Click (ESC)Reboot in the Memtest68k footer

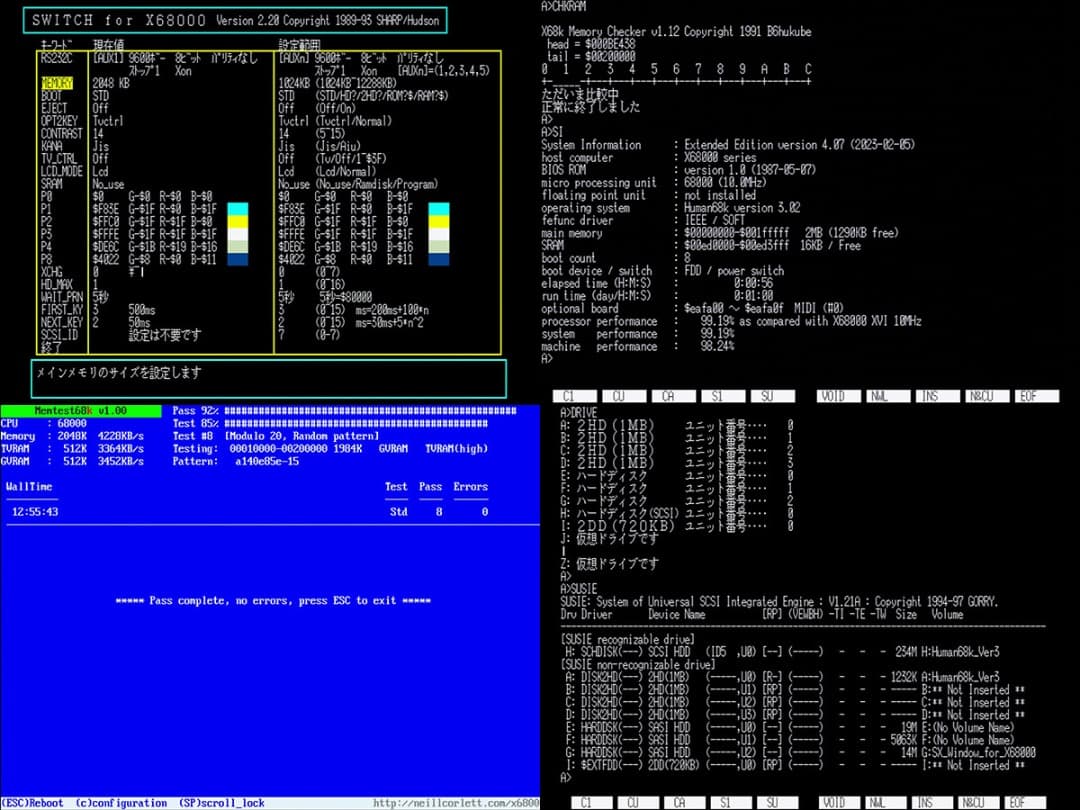tap(32, 803)
